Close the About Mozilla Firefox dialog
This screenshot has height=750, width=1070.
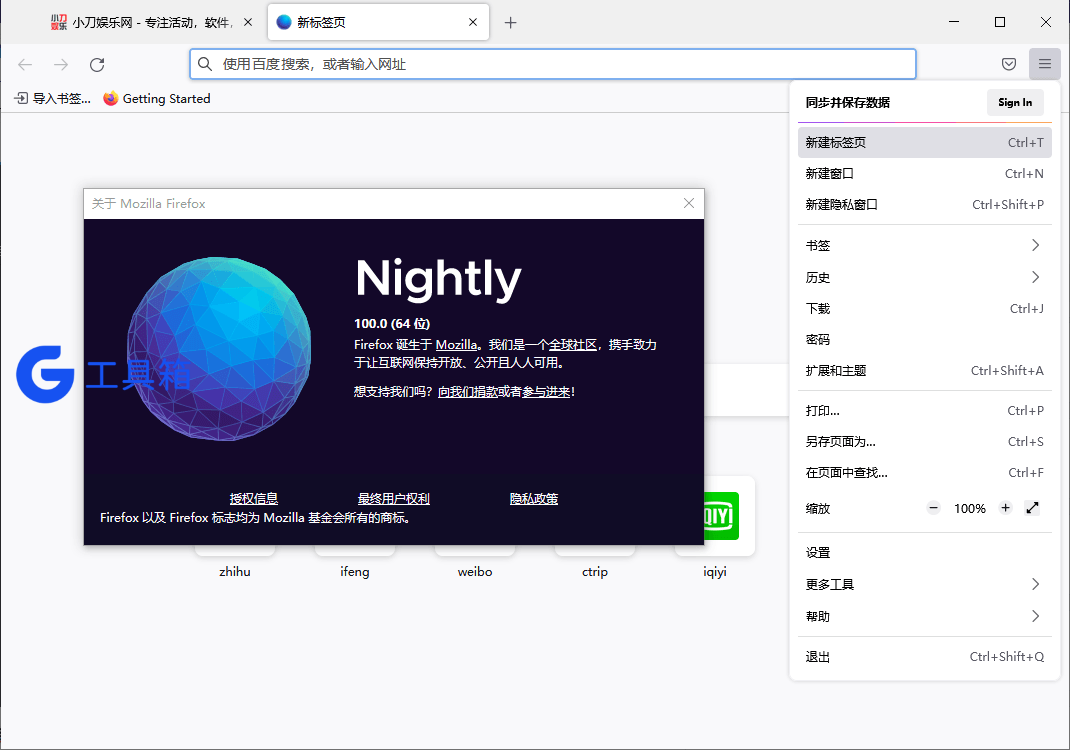coord(689,203)
